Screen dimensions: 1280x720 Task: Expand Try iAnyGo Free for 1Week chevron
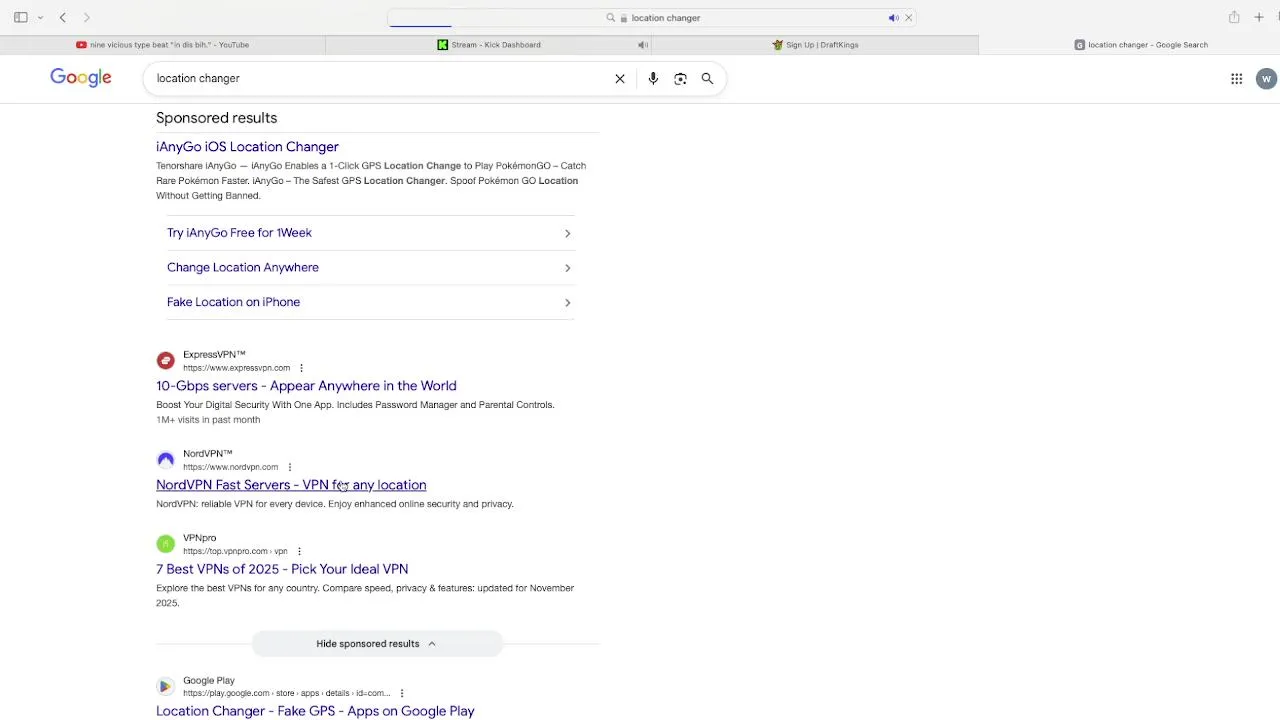click(567, 233)
